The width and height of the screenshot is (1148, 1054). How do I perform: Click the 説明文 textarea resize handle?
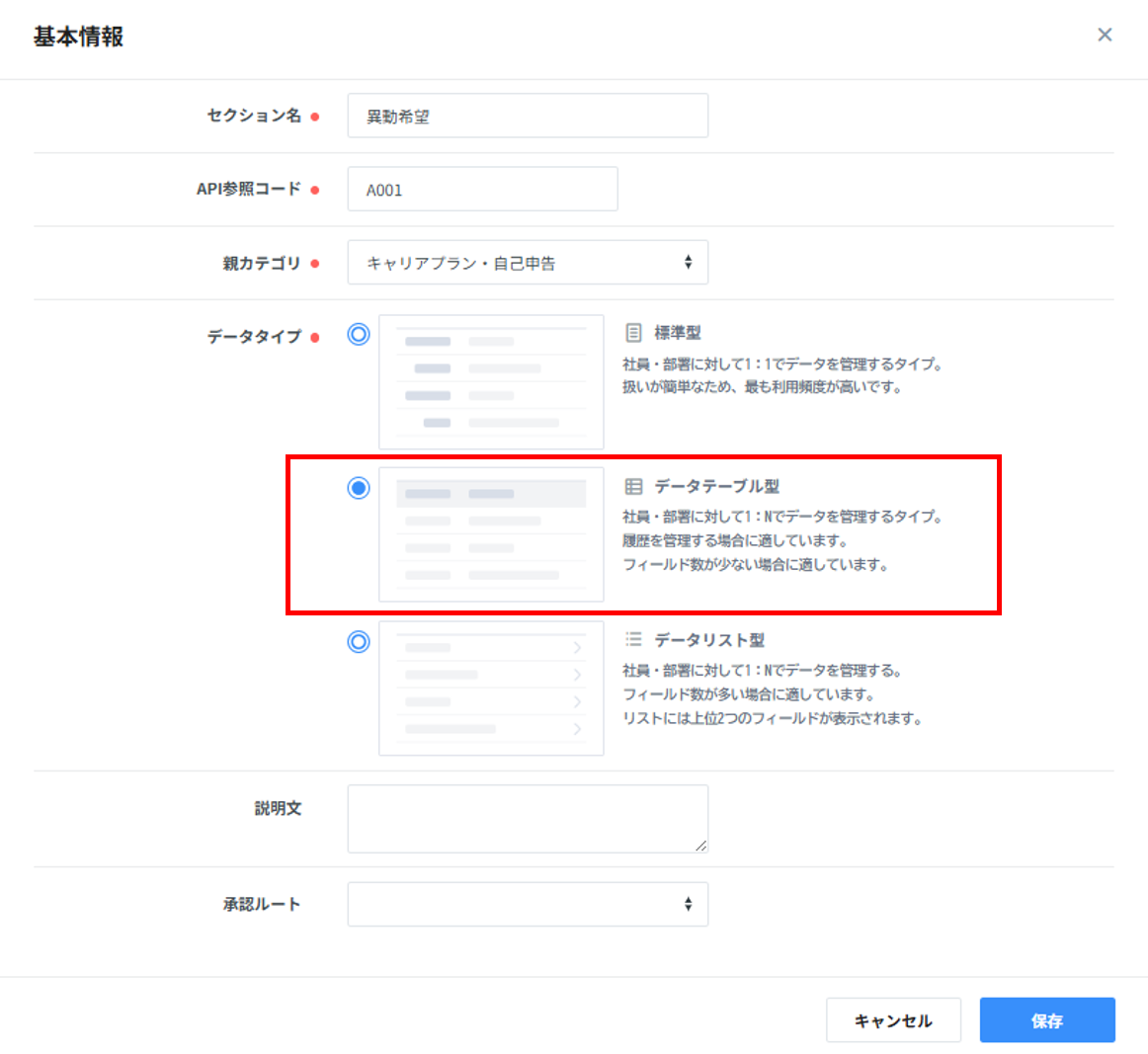701,846
